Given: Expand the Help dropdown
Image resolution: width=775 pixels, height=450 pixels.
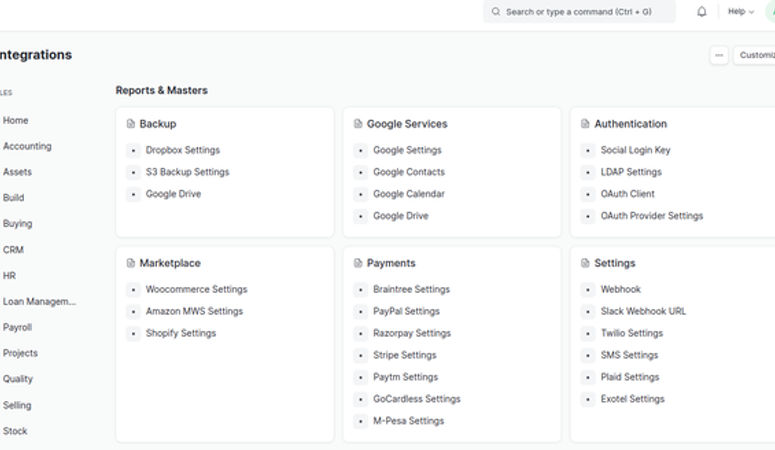Looking at the screenshot, I should pyautogui.click(x=740, y=12).
